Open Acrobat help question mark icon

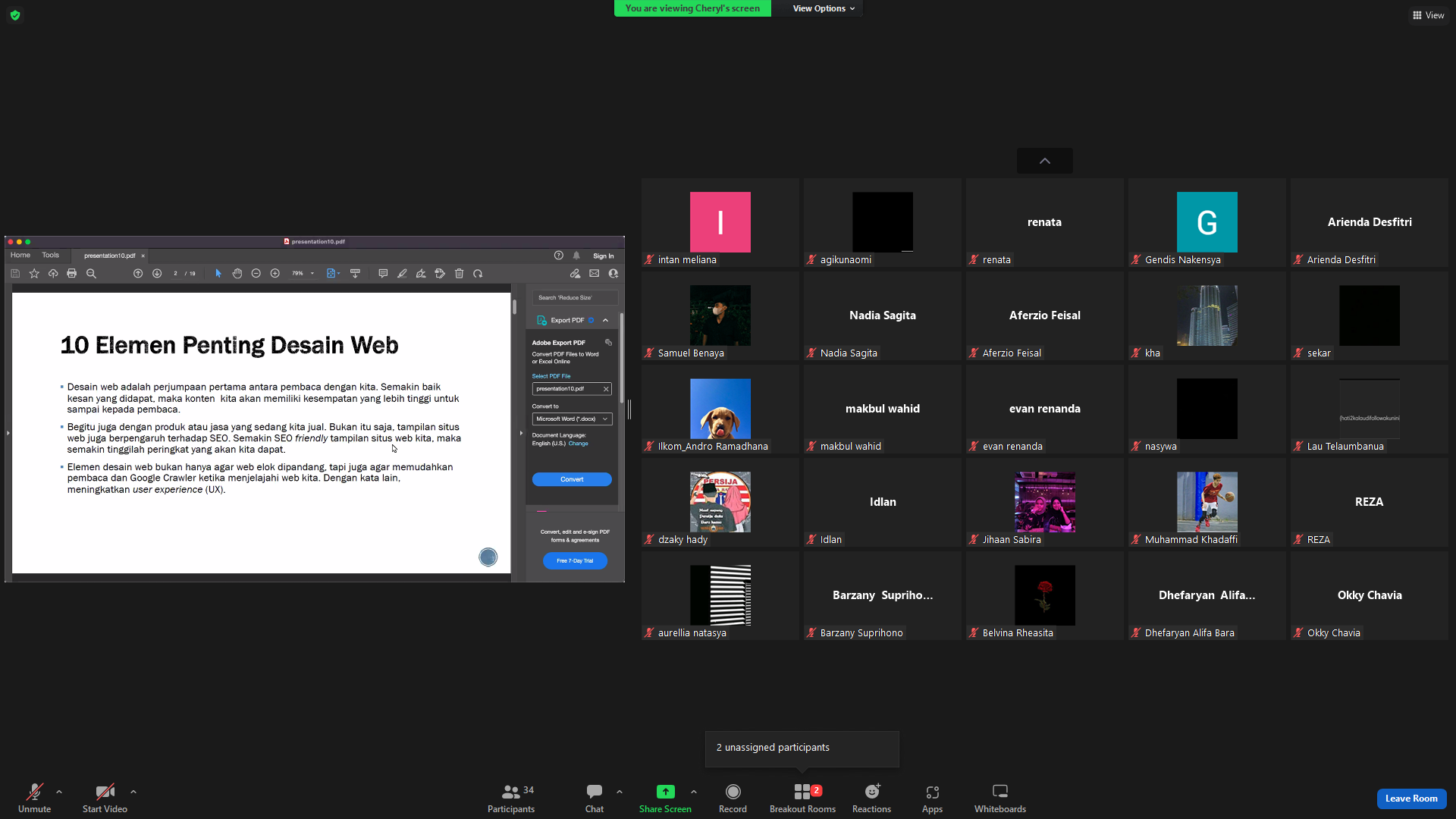(559, 256)
